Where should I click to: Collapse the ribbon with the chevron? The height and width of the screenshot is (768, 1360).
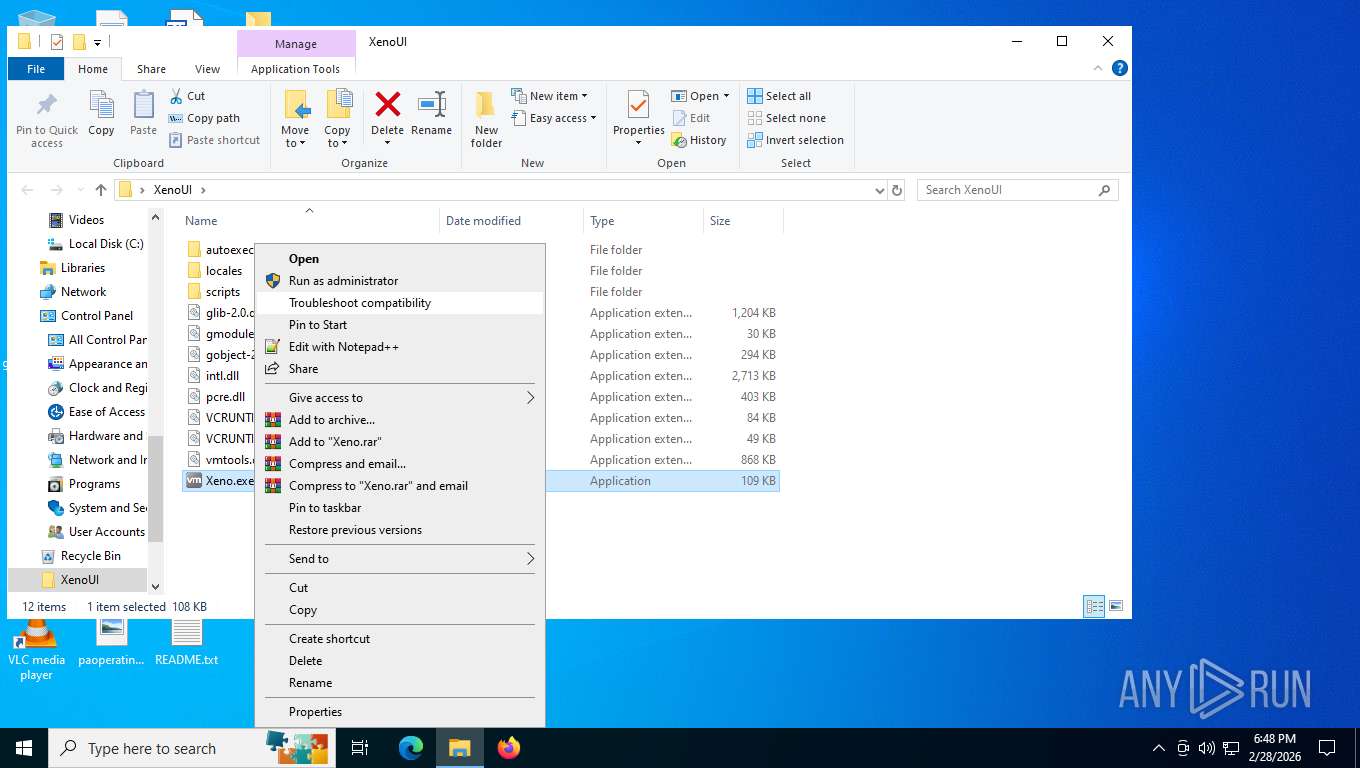(x=1098, y=68)
